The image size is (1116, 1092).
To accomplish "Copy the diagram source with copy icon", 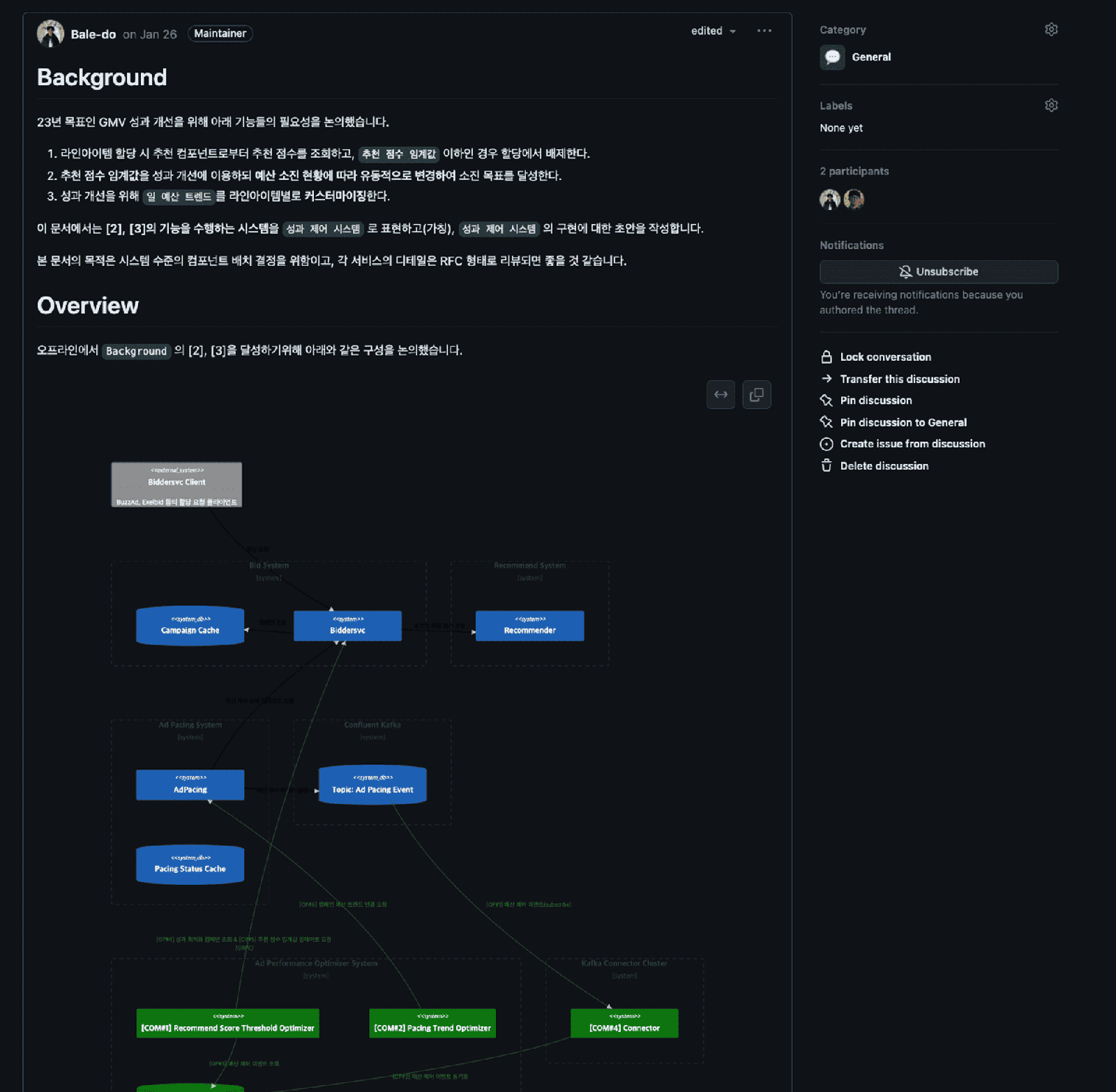I will click(756, 395).
